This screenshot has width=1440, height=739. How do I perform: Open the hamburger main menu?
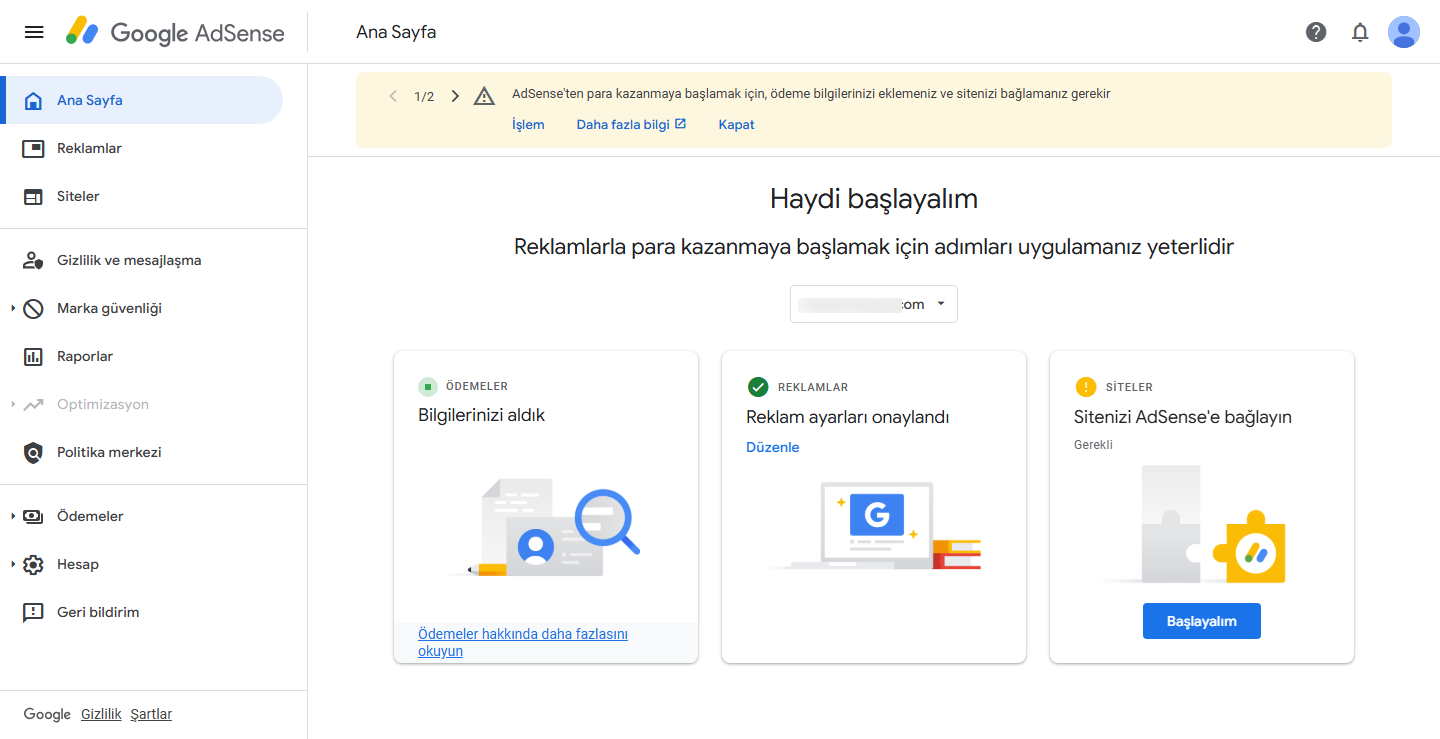[x=34, y=32]
